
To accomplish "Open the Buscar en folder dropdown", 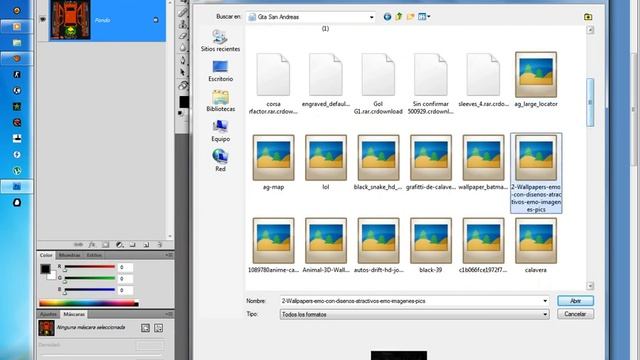I will tap(371, 17).
